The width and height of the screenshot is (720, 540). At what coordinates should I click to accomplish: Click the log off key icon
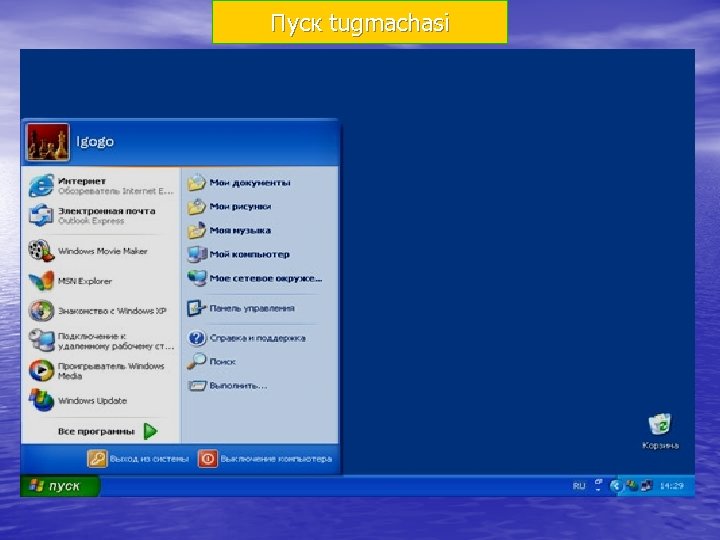pyautogui.click(x=97, y=459)
